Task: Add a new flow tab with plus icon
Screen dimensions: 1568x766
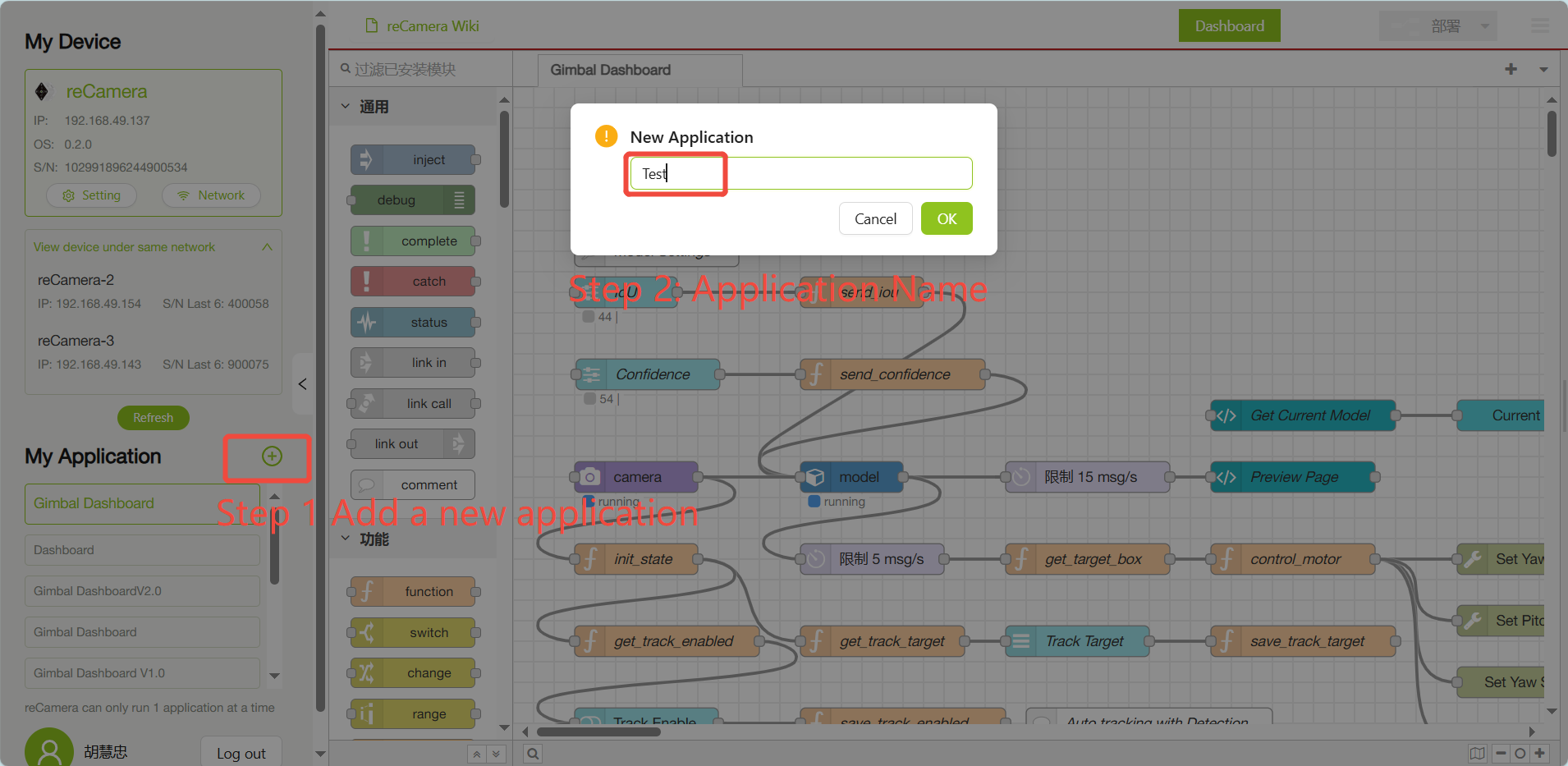Action: (x=1511, y=70)
